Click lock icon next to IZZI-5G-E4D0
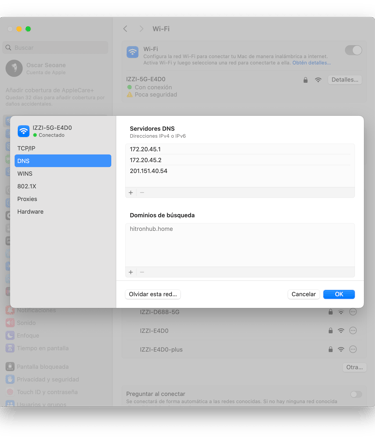Image resolution: width=375 pixels, height=440 pixels. tap(305, 80)
